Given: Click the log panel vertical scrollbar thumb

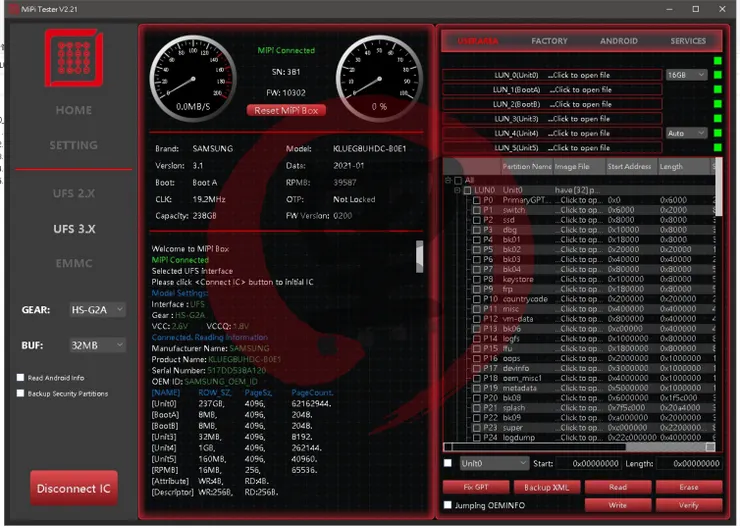Looking at the screenshot, I should pyautogui.click(x=420, y=257).
